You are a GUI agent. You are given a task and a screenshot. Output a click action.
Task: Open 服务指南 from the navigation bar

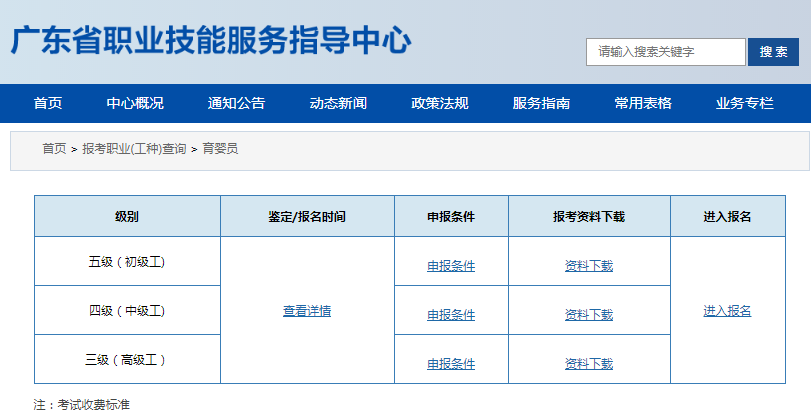pyautogui.click(x=541, y=103)
